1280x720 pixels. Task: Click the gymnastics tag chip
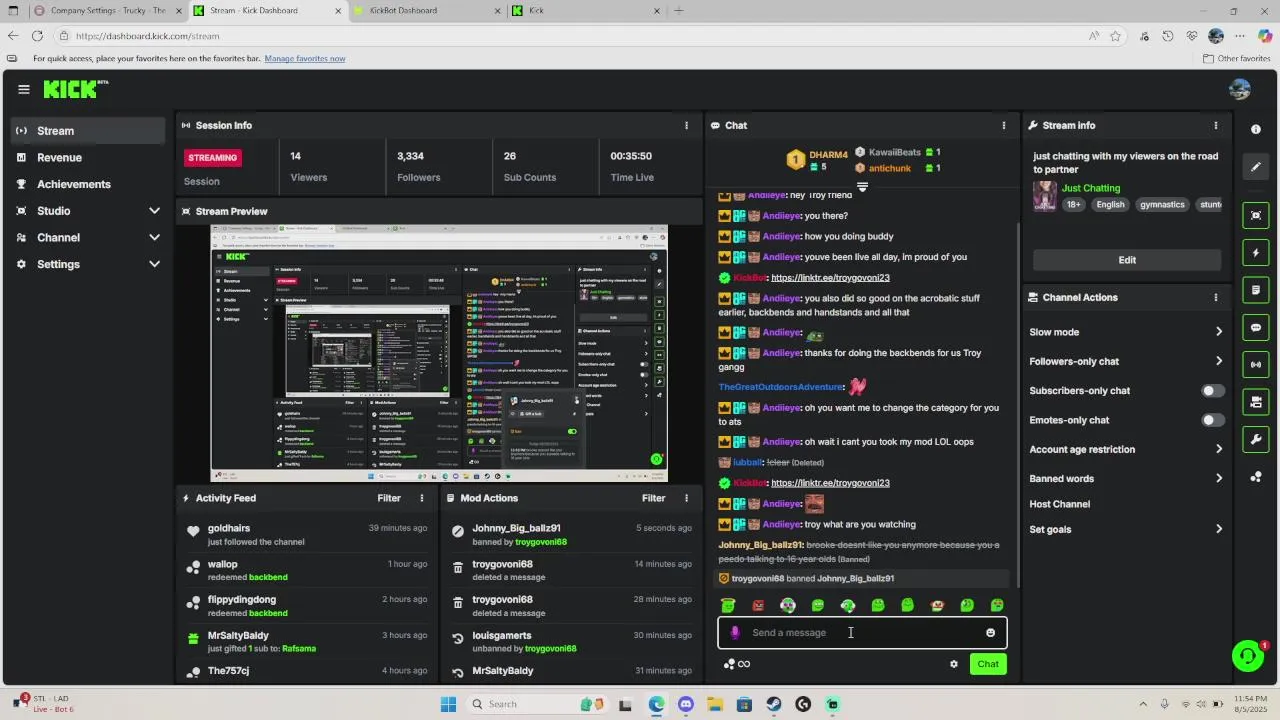click(1162, 204)
